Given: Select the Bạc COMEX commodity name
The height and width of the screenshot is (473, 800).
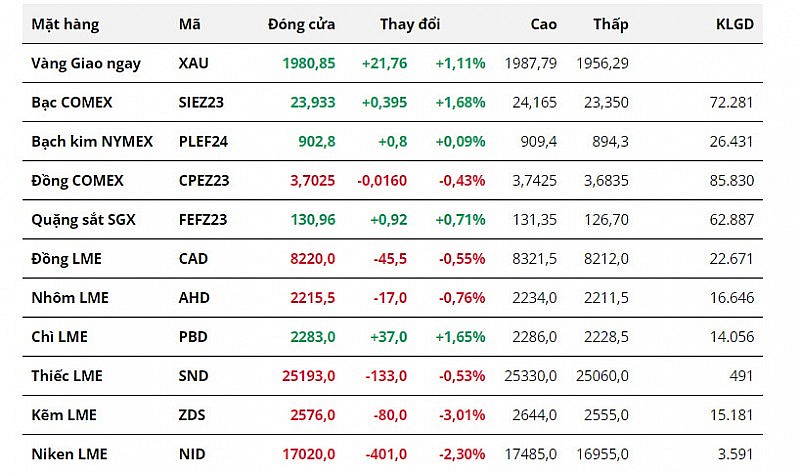Looking at the screenshot, I should [x=72, y=102].
